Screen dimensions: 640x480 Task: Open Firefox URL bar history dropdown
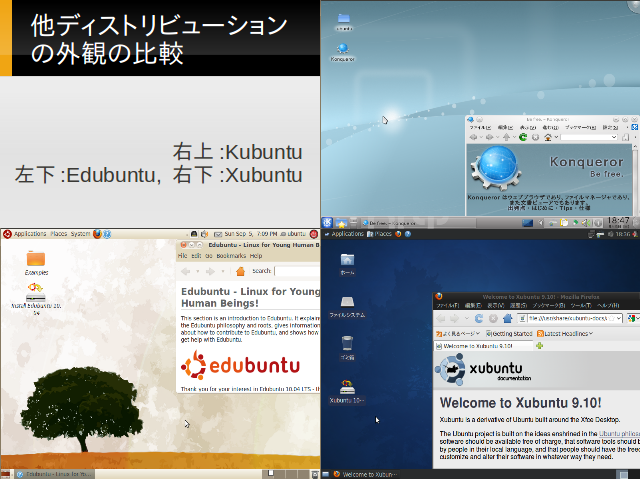(x=619, y=318)
